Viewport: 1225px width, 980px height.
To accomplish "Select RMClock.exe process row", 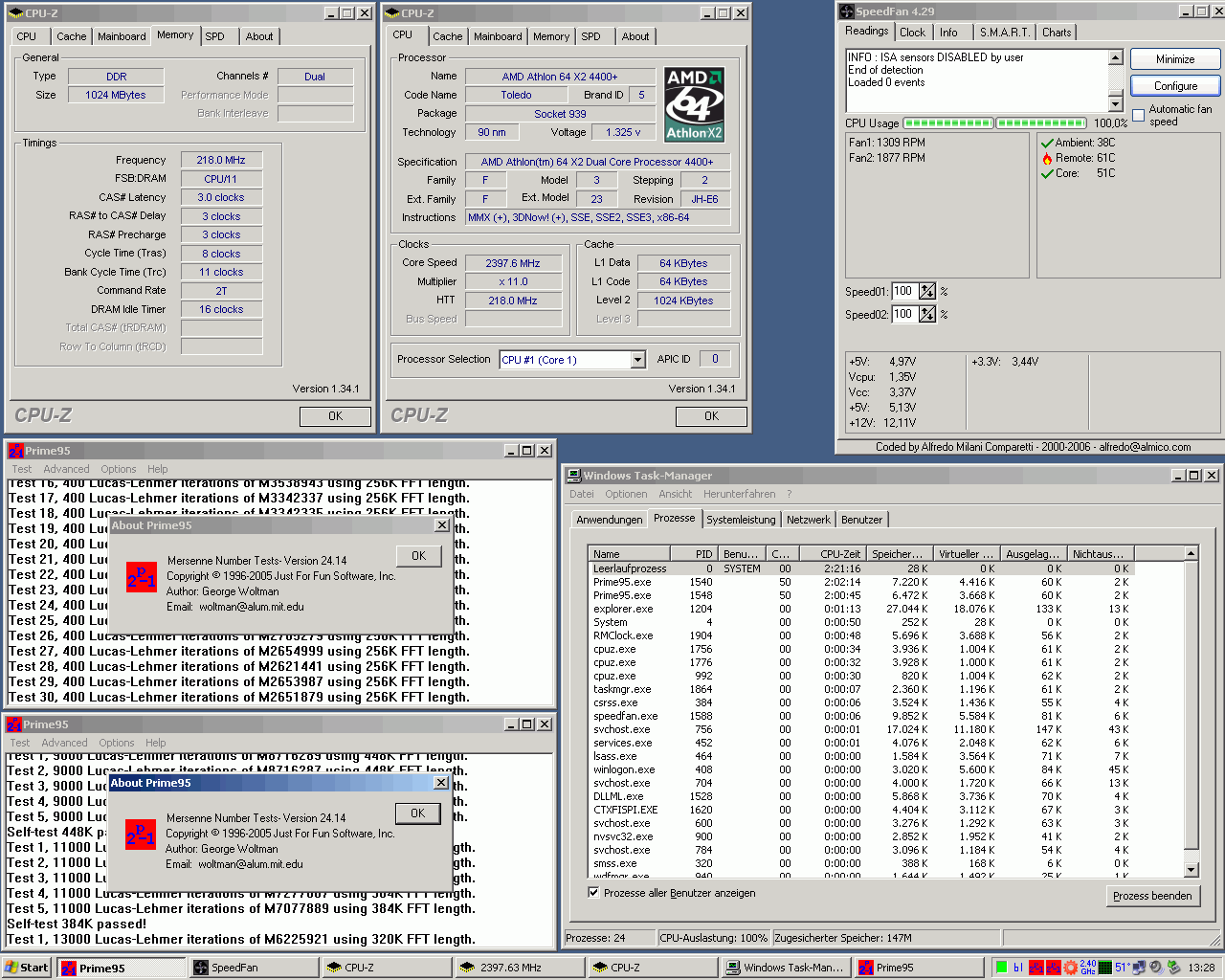I will click(861, 635).
